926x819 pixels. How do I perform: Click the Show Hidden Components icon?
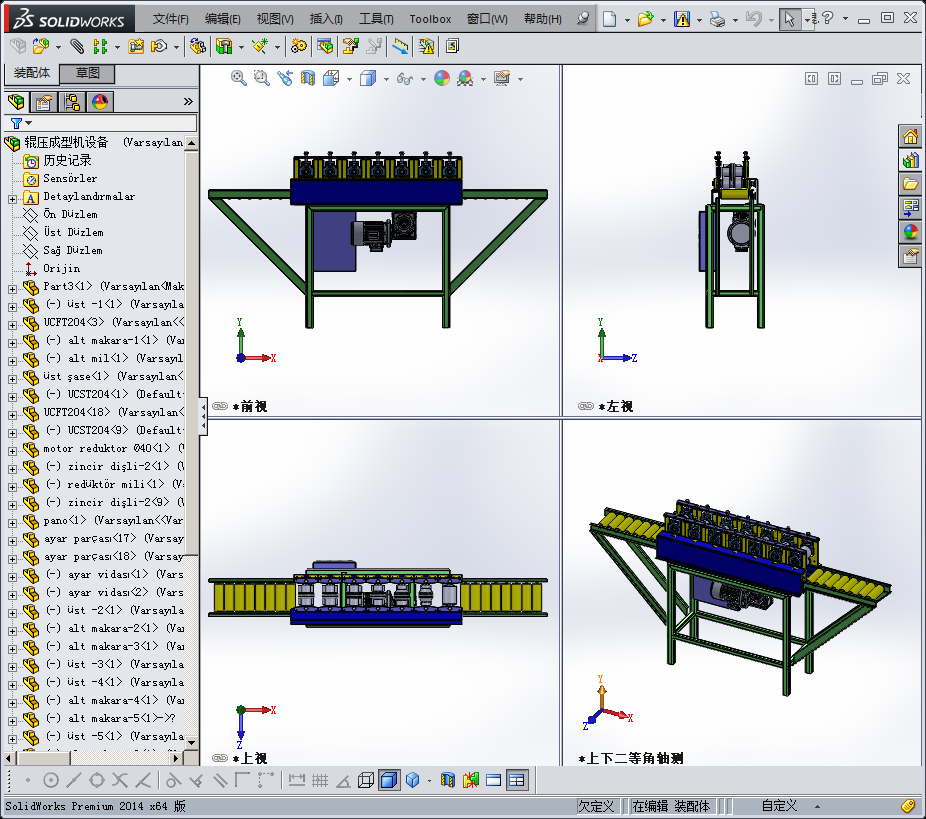pos(198,46)
